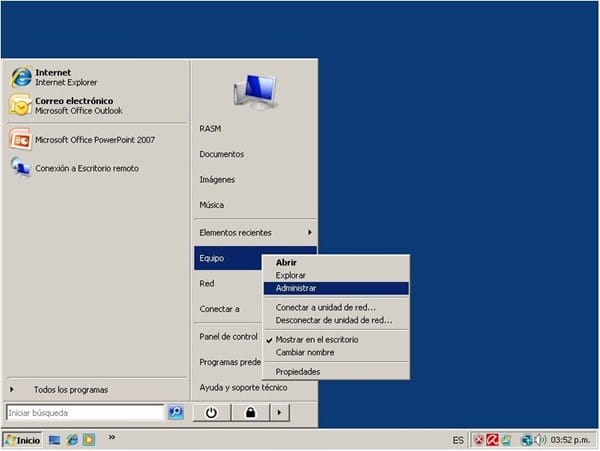Click the power button in Start menu
This screenshot has width=600, height=451.
[211, 412]
